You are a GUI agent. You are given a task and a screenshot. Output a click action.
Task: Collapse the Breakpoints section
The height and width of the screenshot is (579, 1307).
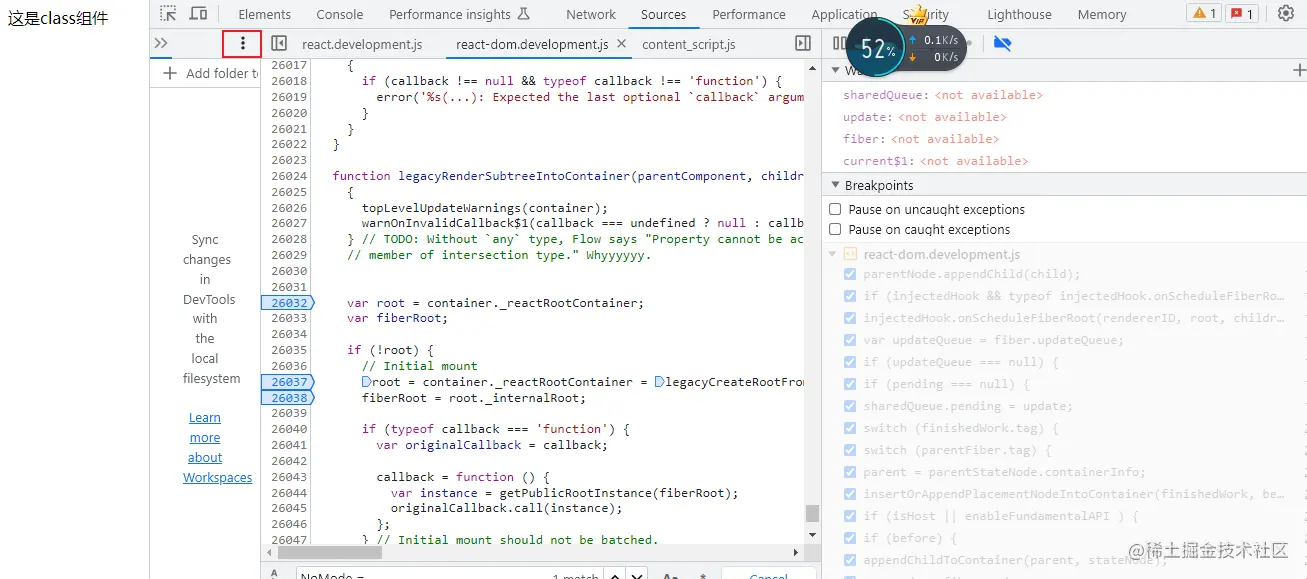point(835,185)
